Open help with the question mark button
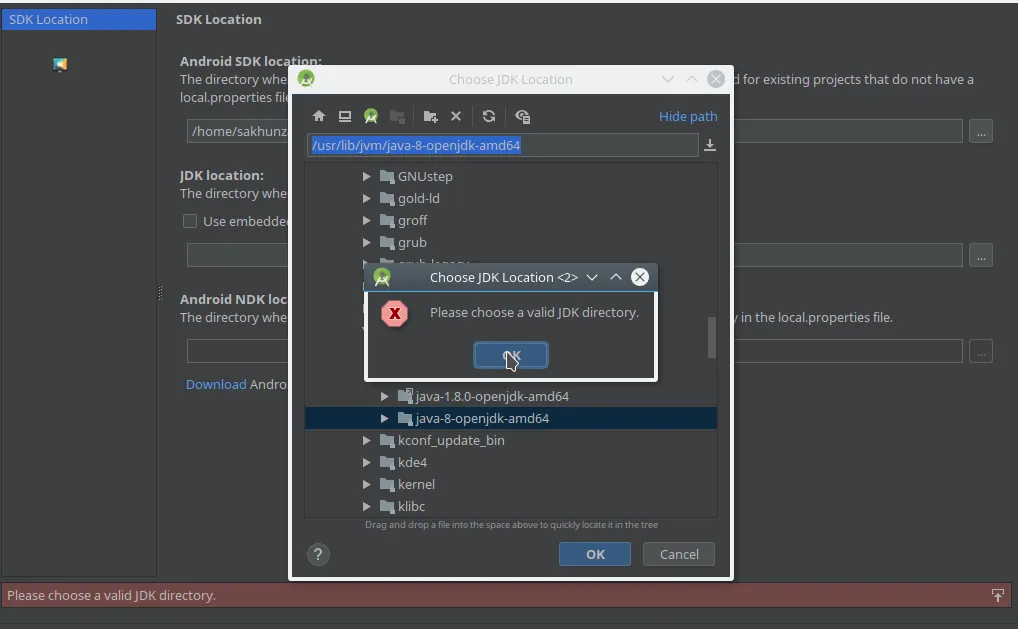This screenshot has width=1018, height=629. point(318,554)
